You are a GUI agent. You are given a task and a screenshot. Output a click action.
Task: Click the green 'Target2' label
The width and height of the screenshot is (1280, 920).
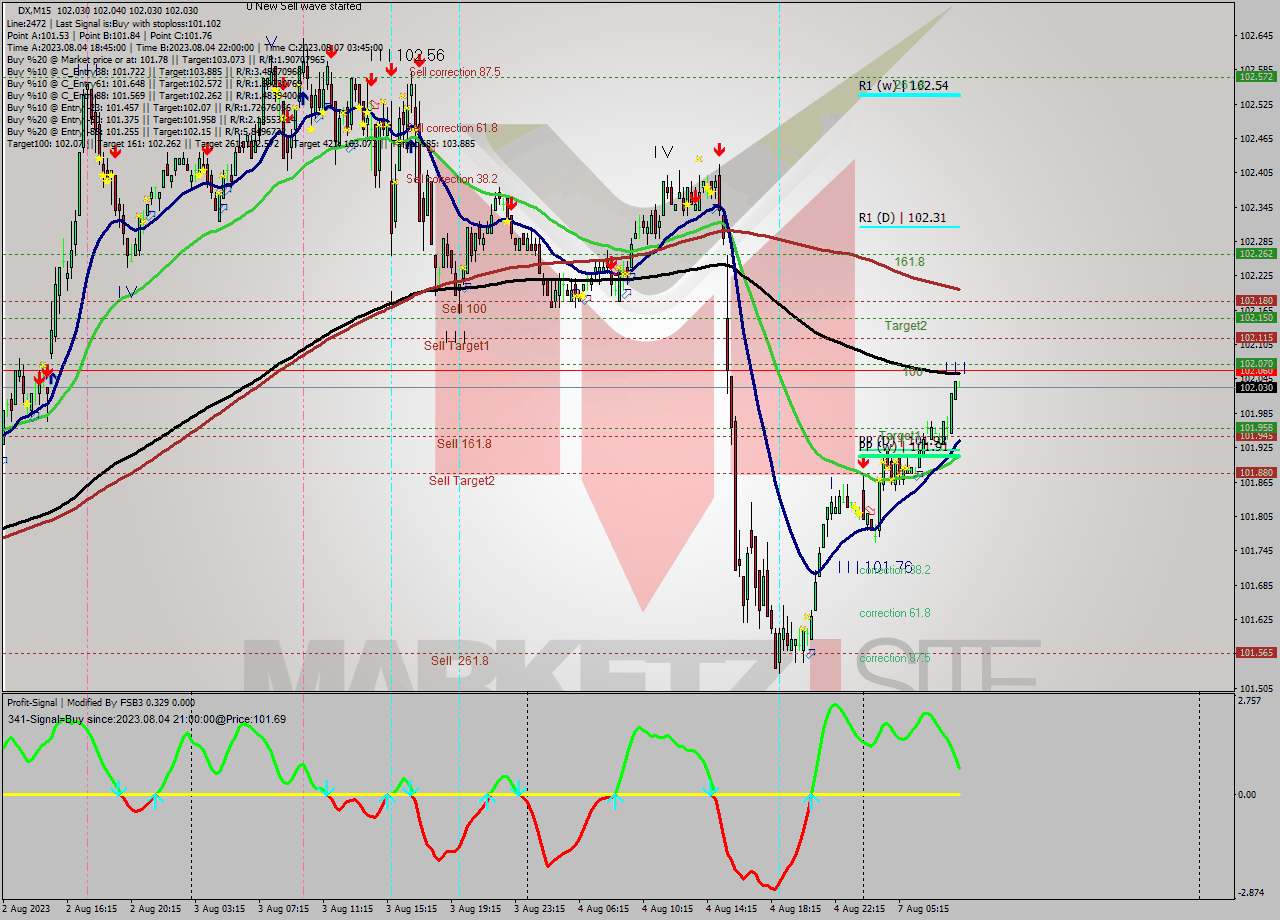coord(905,326)
